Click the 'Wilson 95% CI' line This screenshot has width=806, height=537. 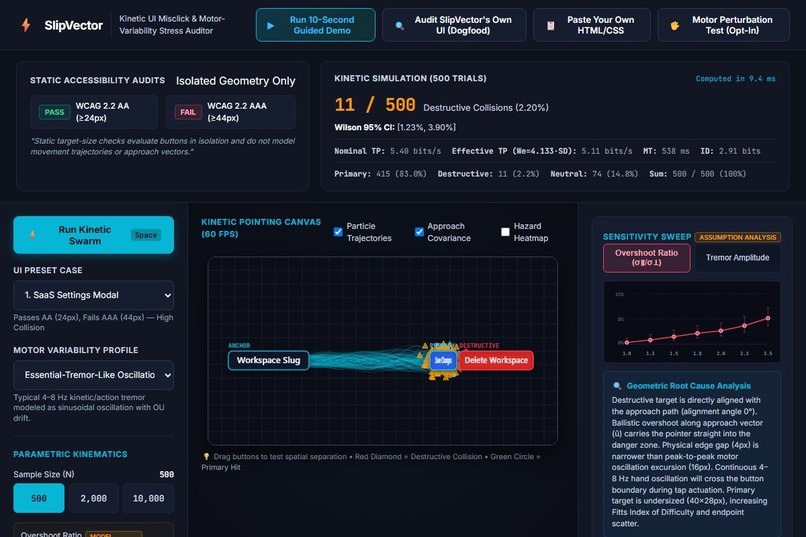[x=395, y=127]
